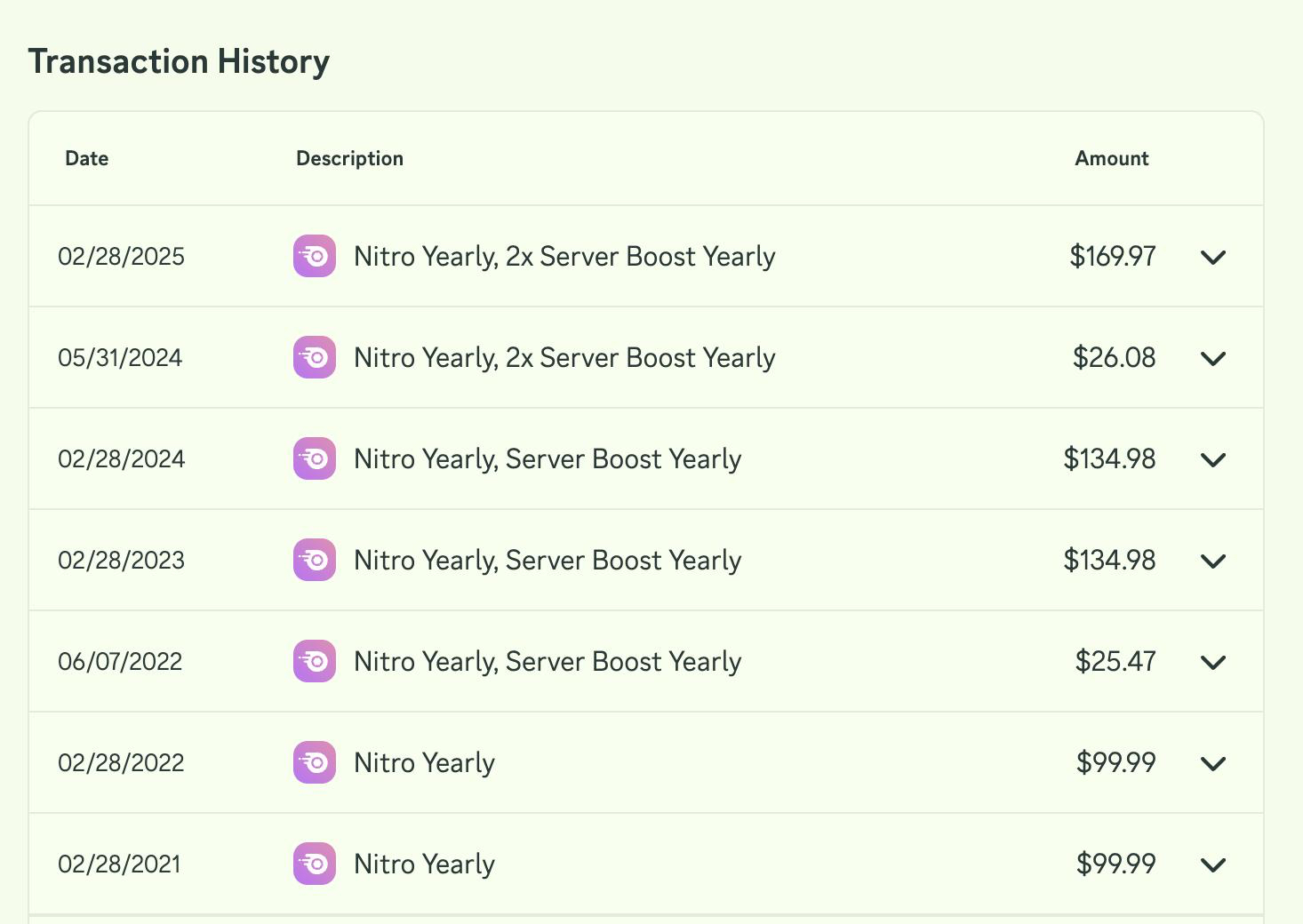Click Nitro icon on the 02/28/2022 transaction
1303x924 pixels.
click(x=315, y=762)
